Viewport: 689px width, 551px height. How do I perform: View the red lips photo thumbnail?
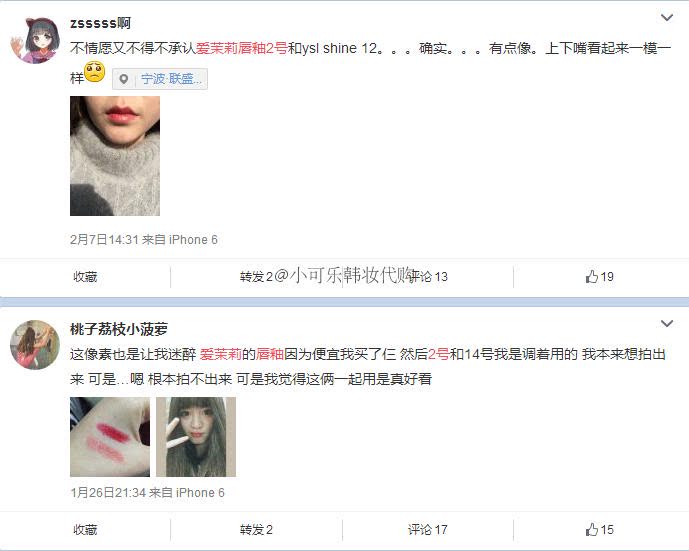(115, 156)
